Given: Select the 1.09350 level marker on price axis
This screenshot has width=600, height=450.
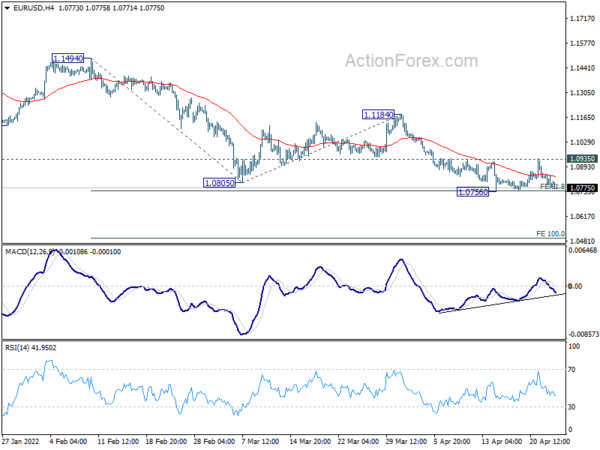Looking at the screenshot, I should 582,158.
